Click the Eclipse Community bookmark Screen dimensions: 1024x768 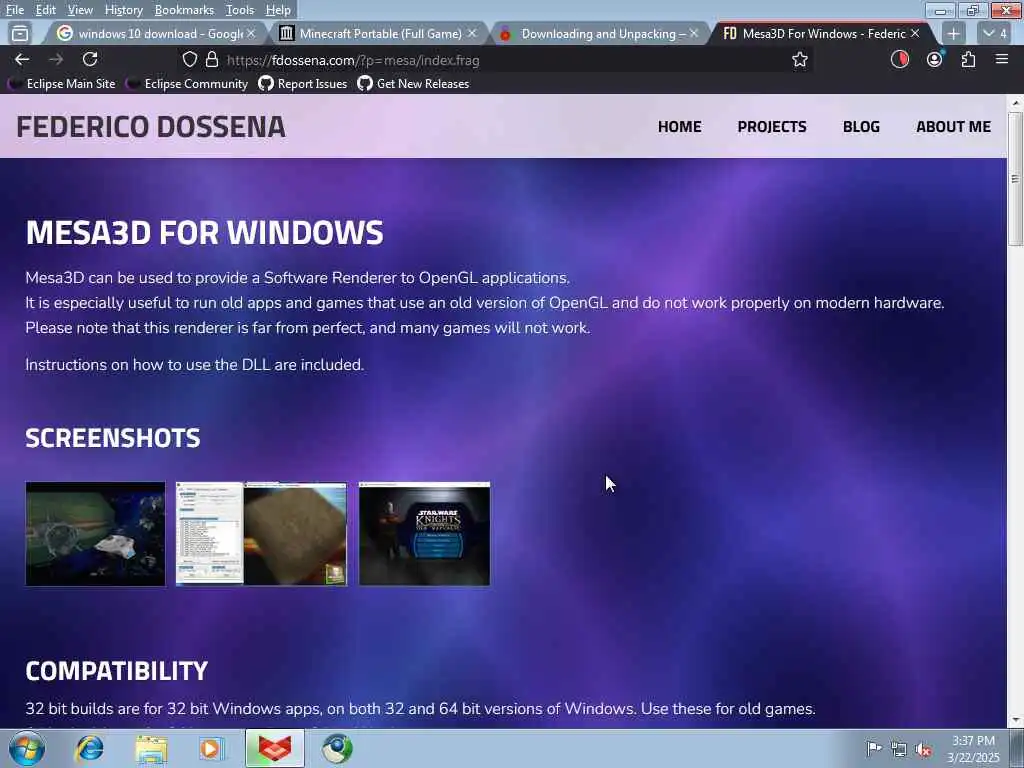(x=187, y=84)
